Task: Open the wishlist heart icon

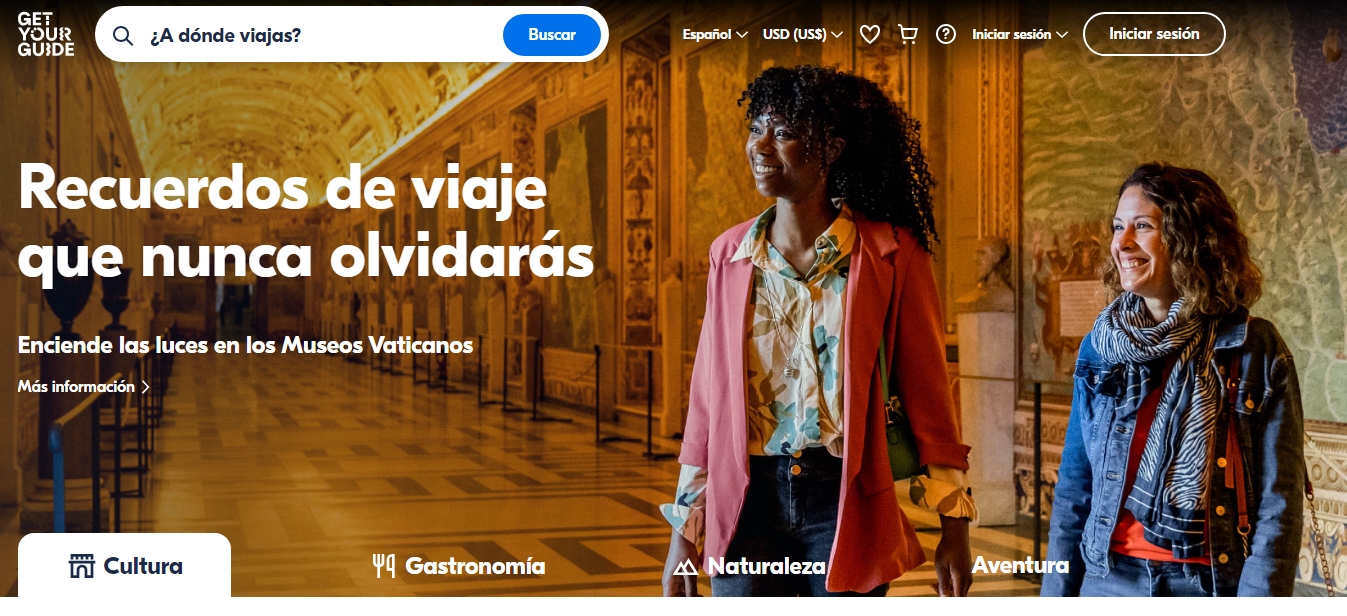Action: pos(870,34)
